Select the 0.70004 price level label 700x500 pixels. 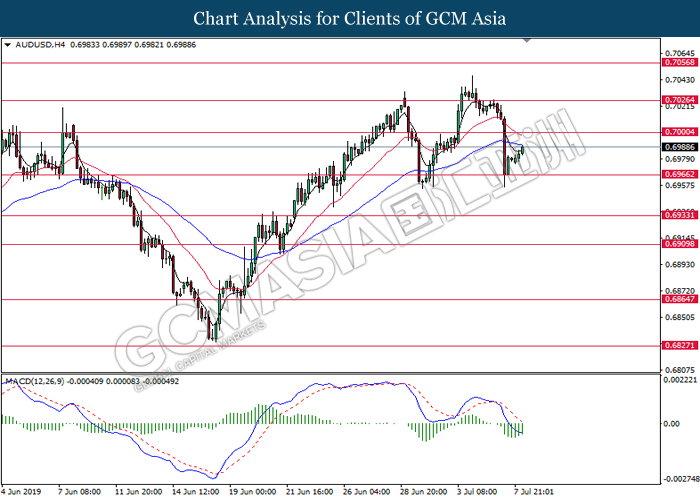pyautogui.click(x=680, y=132)
